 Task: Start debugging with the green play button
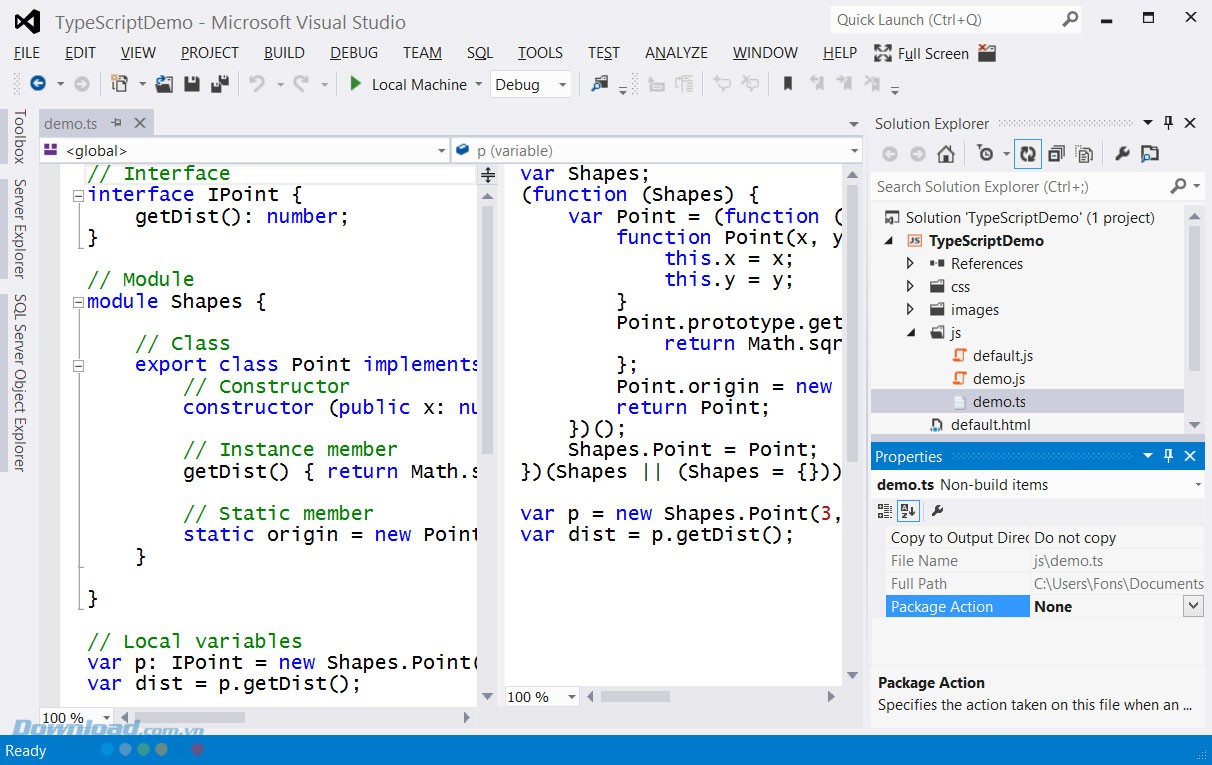(355, 84)
